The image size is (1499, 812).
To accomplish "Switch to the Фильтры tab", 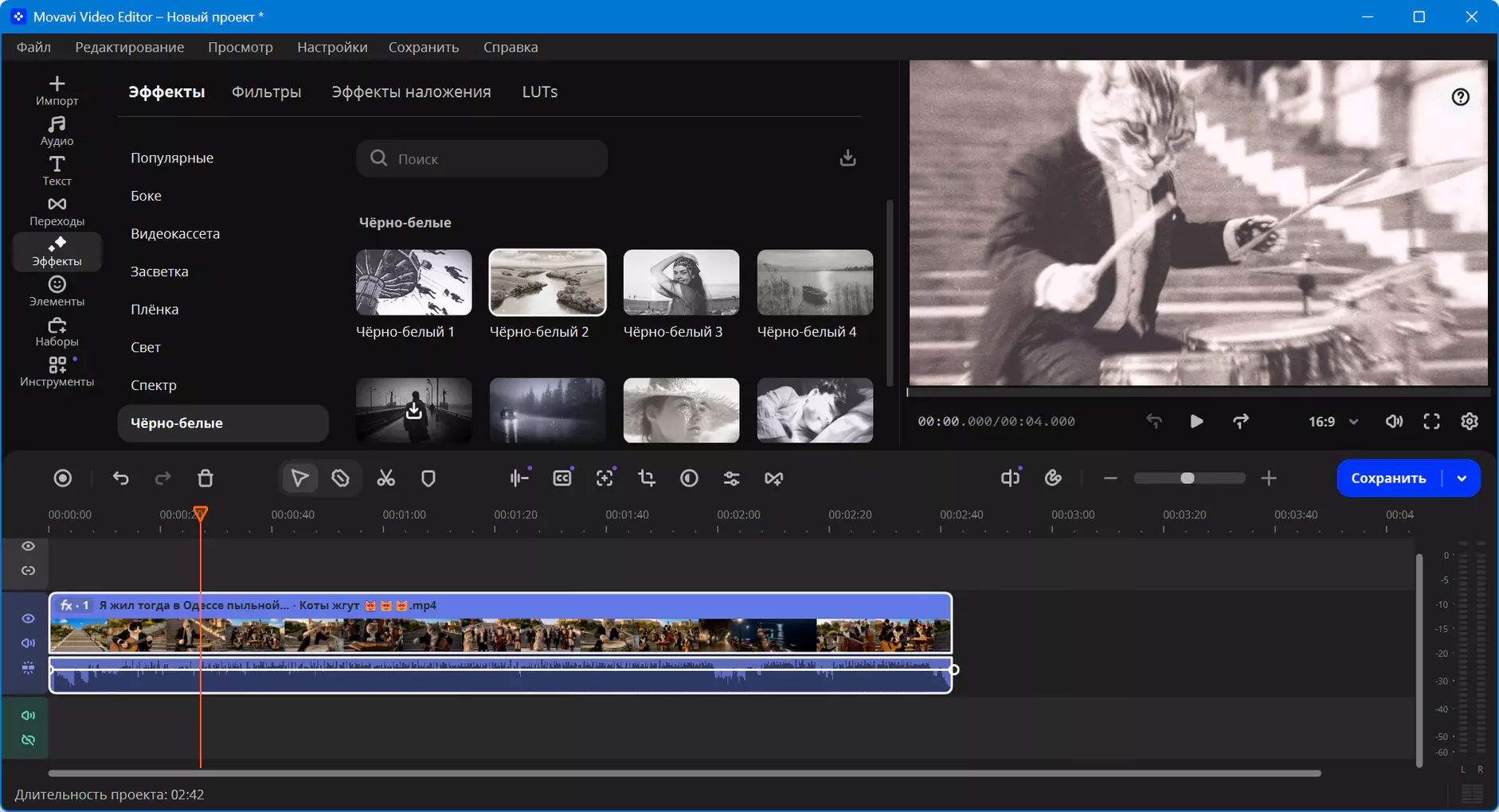I will tap(267, 92).
